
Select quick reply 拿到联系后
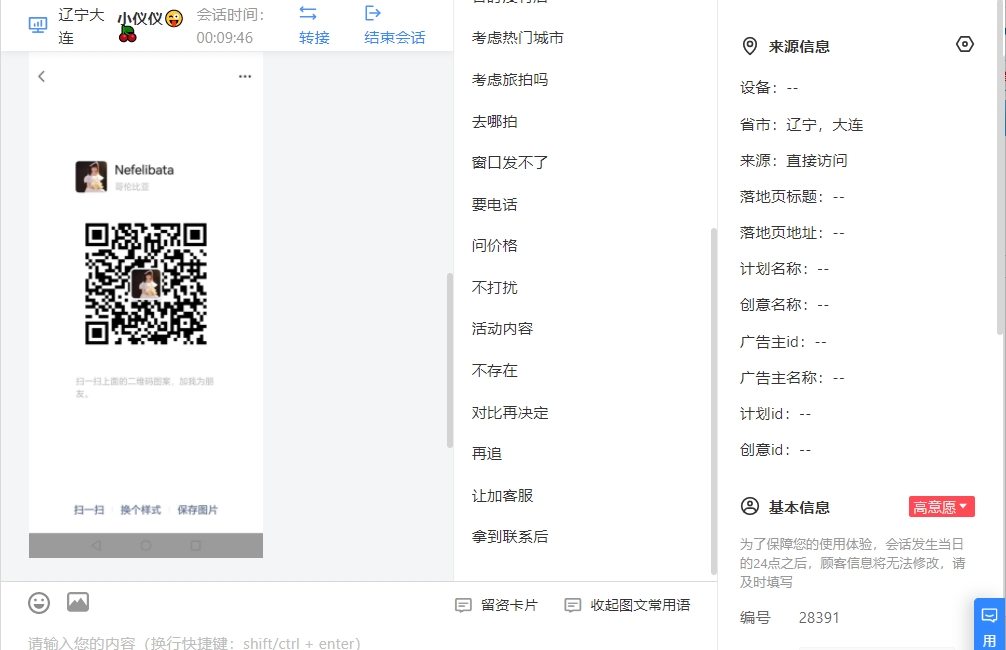(509, 536)
